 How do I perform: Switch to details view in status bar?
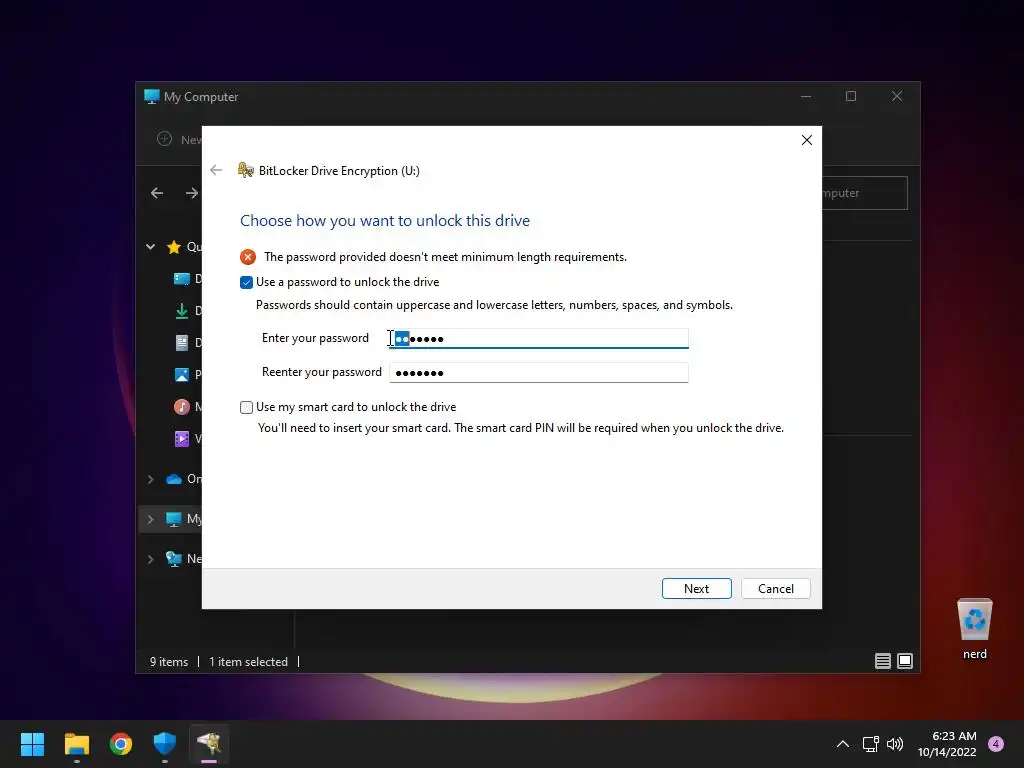point(882,661)
